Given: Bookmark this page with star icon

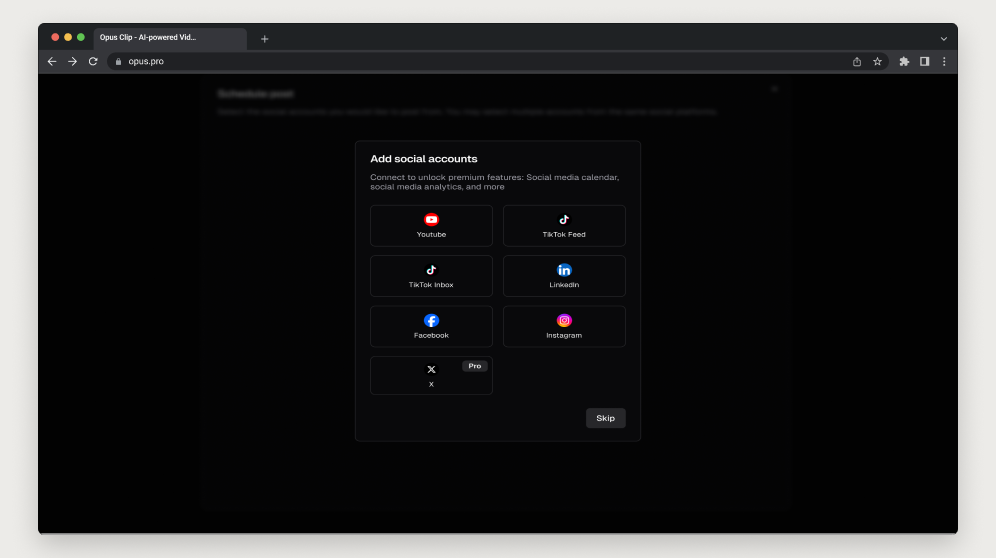Looking at the screenshot, I should pyautogui.click(x=877, y=62).
